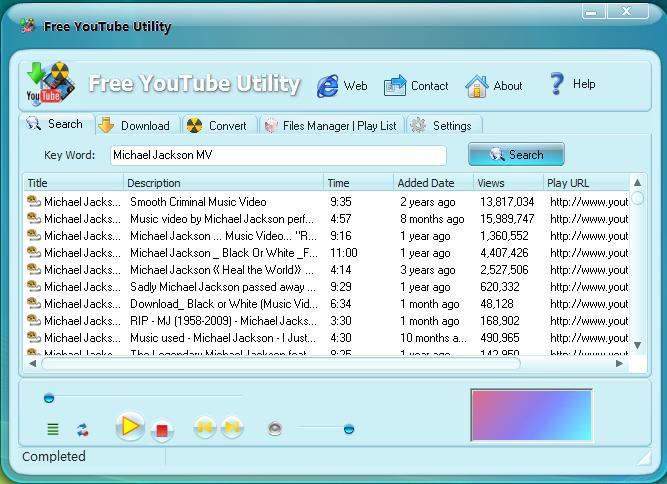The width and height of the screenshot is (667, 484).
Task: Click the 13,817,034 views cell
Action: tap(507, 202)
